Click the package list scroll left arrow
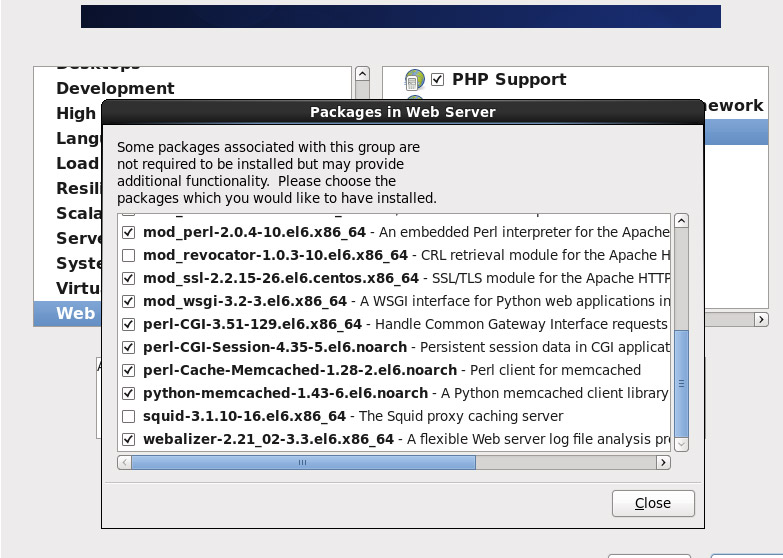The height and width of the screenshot is (558, 783). point(124,463)
